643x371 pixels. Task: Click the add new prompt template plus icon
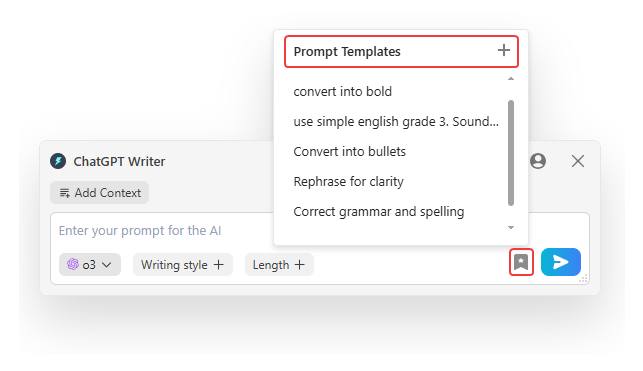[x=504, y=50]
